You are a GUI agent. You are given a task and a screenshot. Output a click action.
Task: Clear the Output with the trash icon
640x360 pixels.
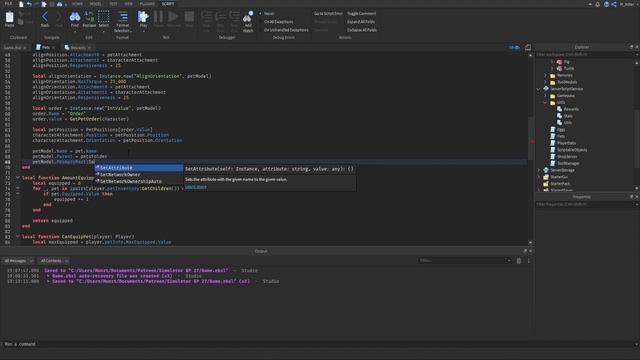pos(519,260)
